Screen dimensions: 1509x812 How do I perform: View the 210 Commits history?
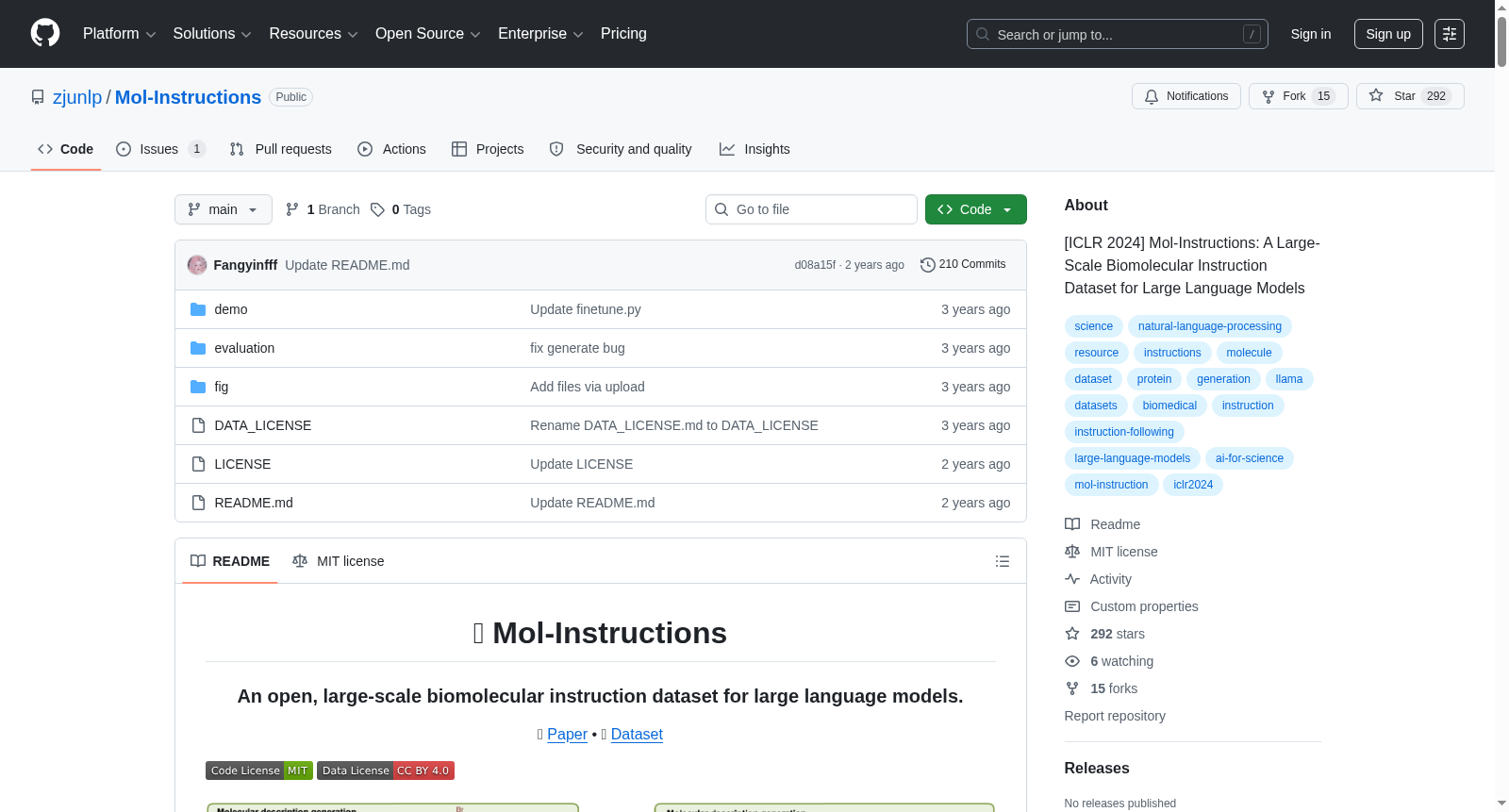(963, 265)
